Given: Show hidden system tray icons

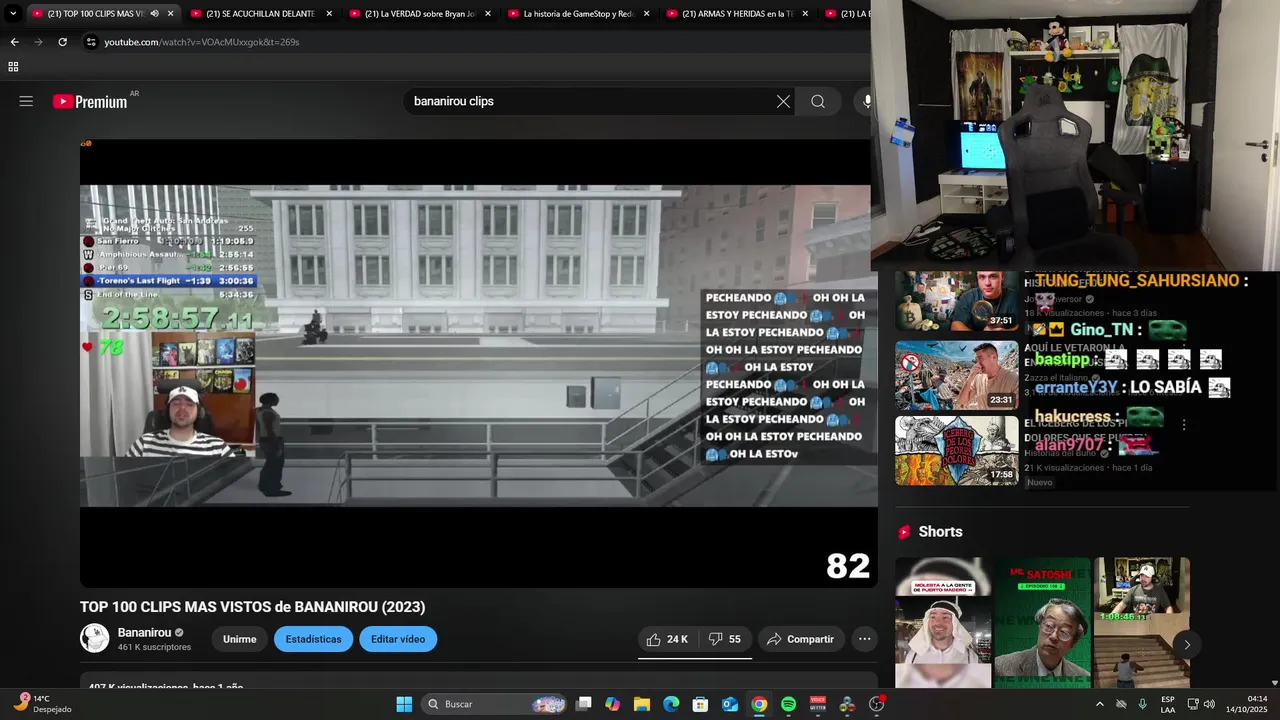Looking at the screenshot, I should tap(1100, 704).
